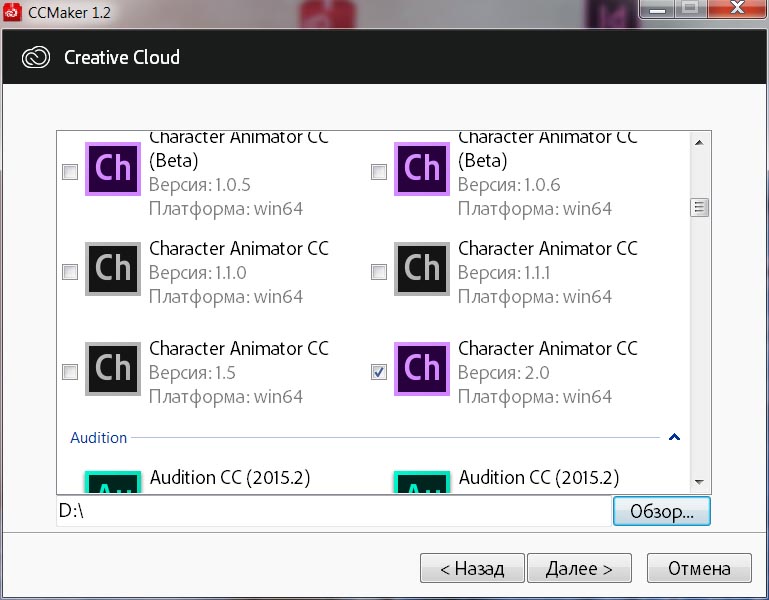This screenshot has width=769, height=600.
Task: Click the Версия: 1.5 text
Action: click(192, 373)
